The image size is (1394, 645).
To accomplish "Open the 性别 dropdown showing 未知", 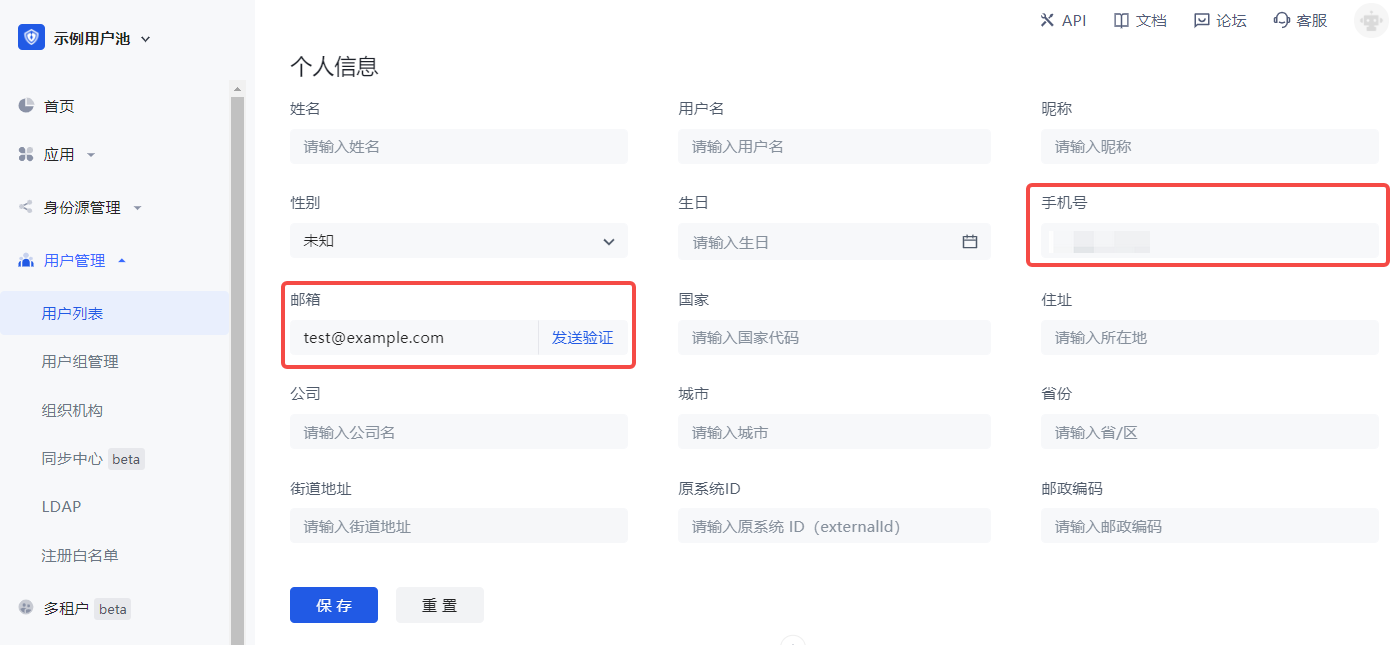I will [458, 241].
